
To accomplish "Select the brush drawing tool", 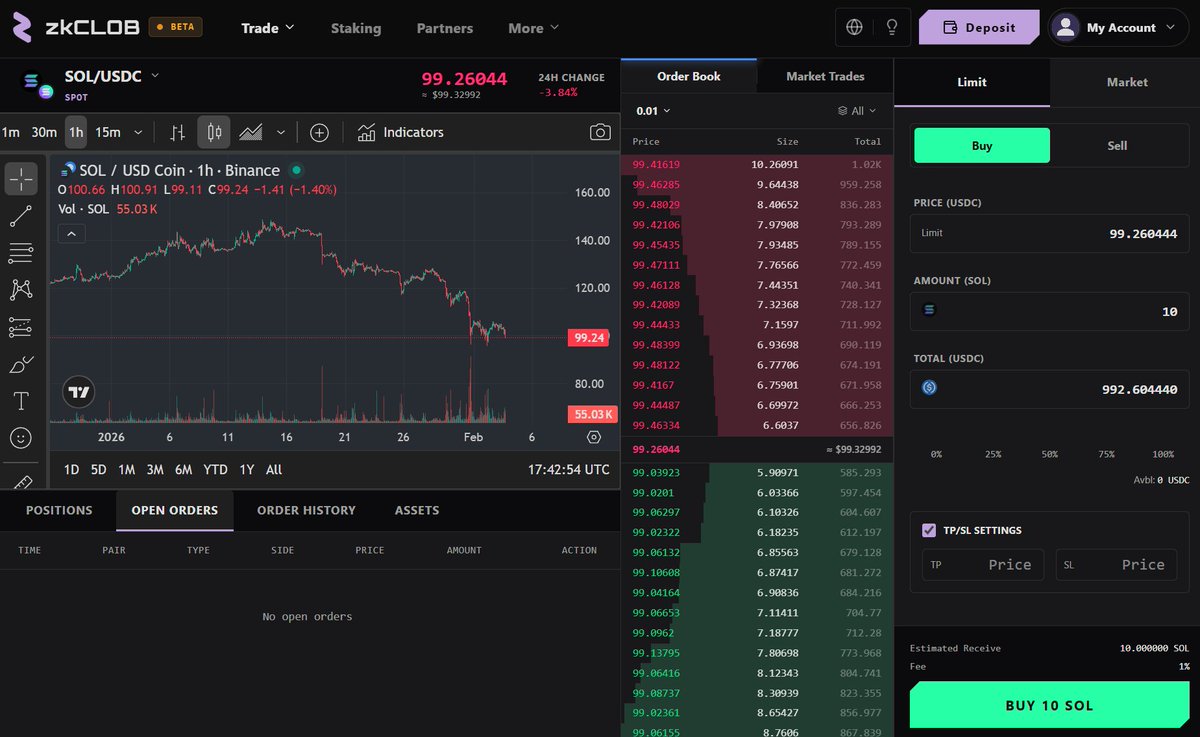I will (x=21, y=364).
